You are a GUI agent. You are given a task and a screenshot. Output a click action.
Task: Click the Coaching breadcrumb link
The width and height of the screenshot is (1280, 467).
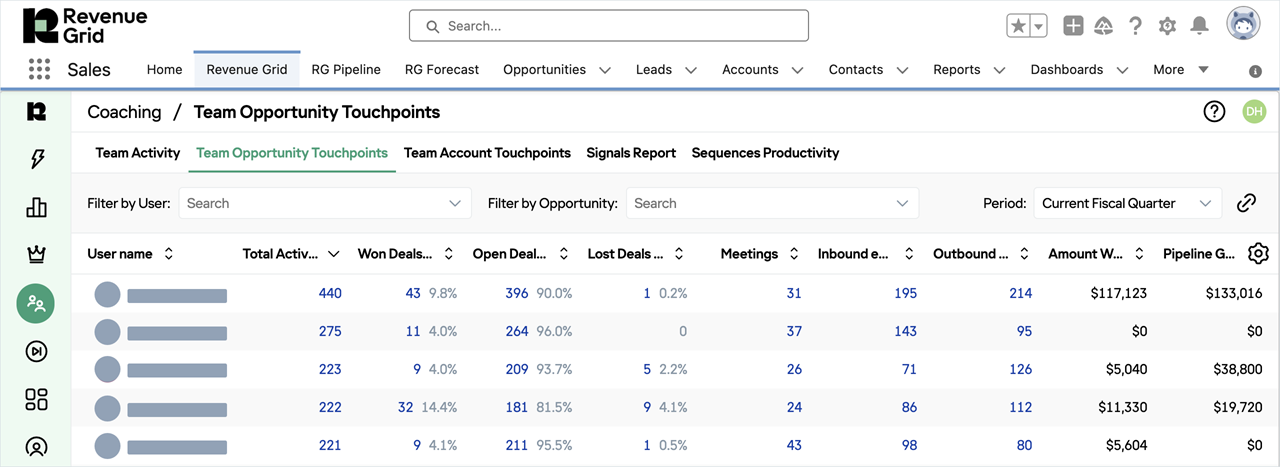pyautogui.click(x=124, y=112)
